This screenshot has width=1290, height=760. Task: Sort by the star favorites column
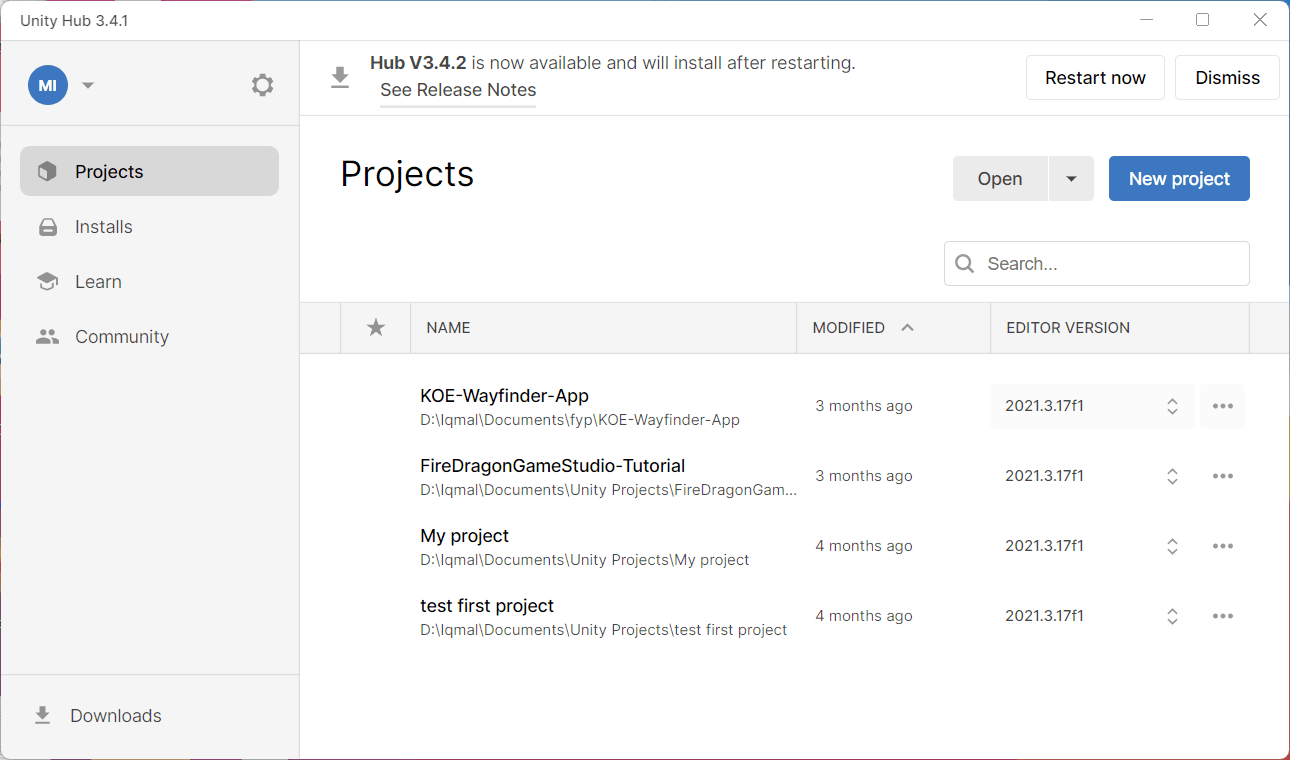(x=376, y=328)
